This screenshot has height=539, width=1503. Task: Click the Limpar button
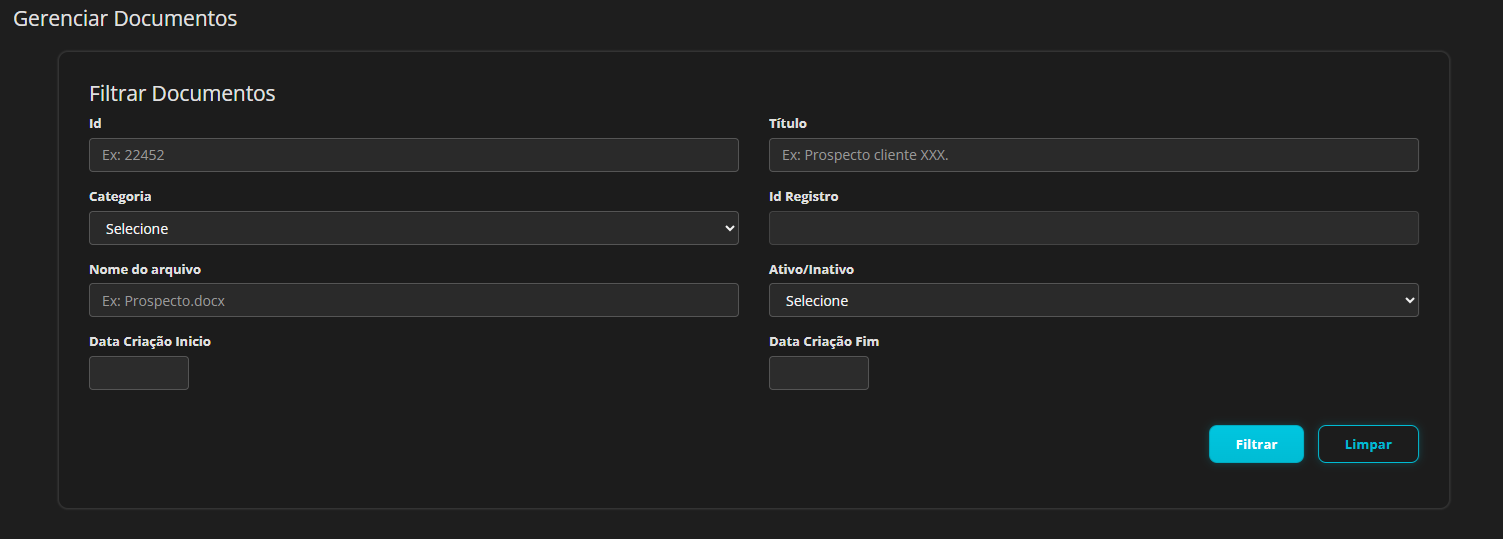pos(1367,444)
